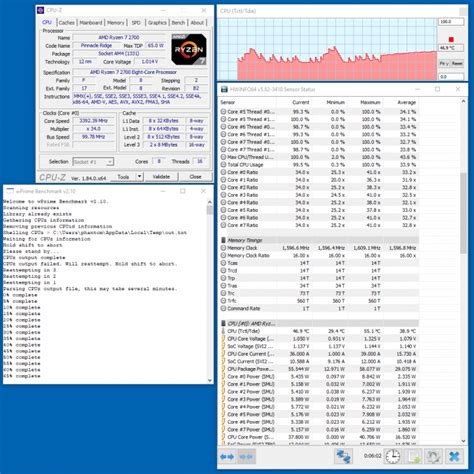Click the Tools button in CPU-Z
This screenshot has width=474, height=474.
point(123,177)
